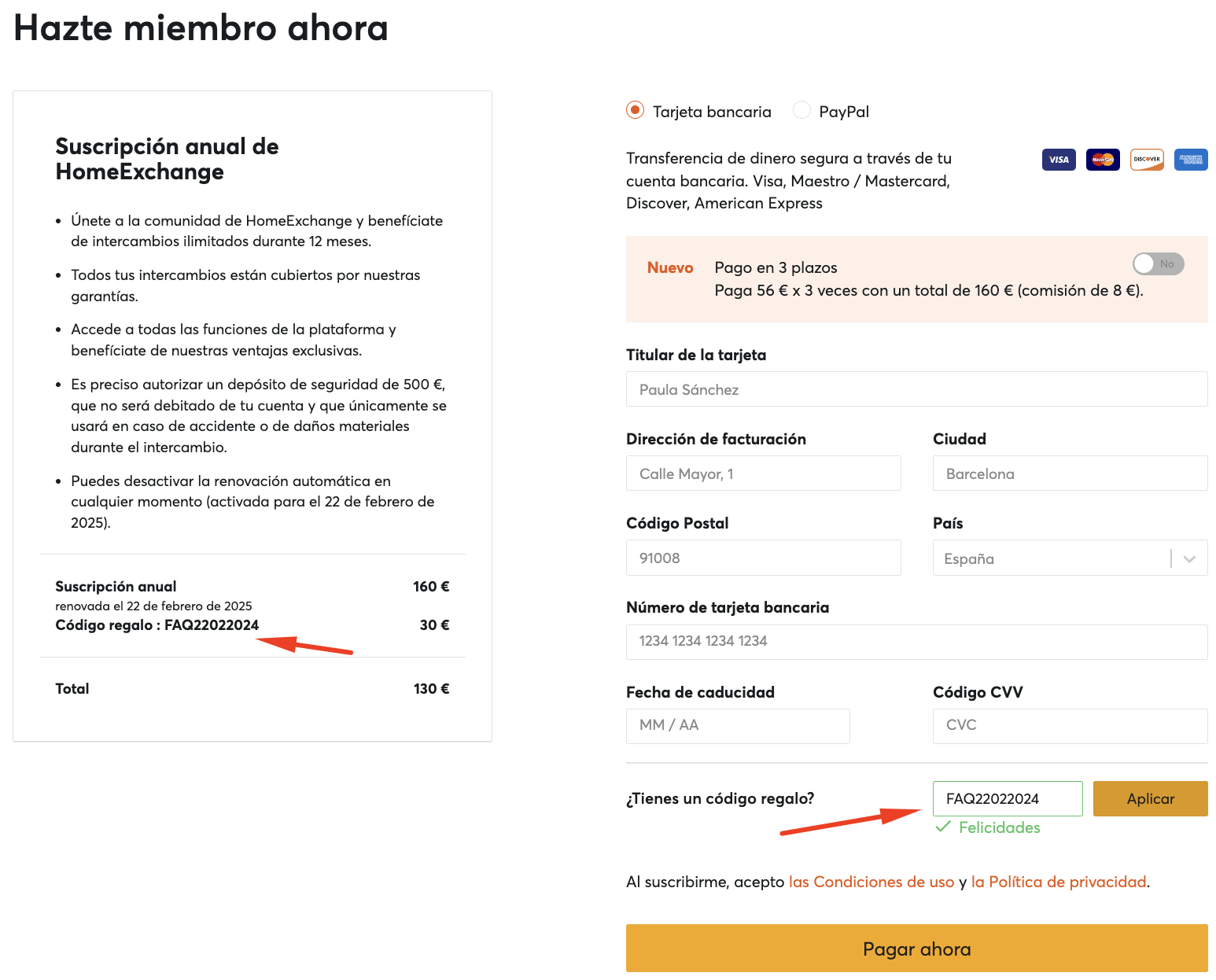Open the País dropdown chevron
This screenshot has height=980, width=1216.
tap(1189, 558)
